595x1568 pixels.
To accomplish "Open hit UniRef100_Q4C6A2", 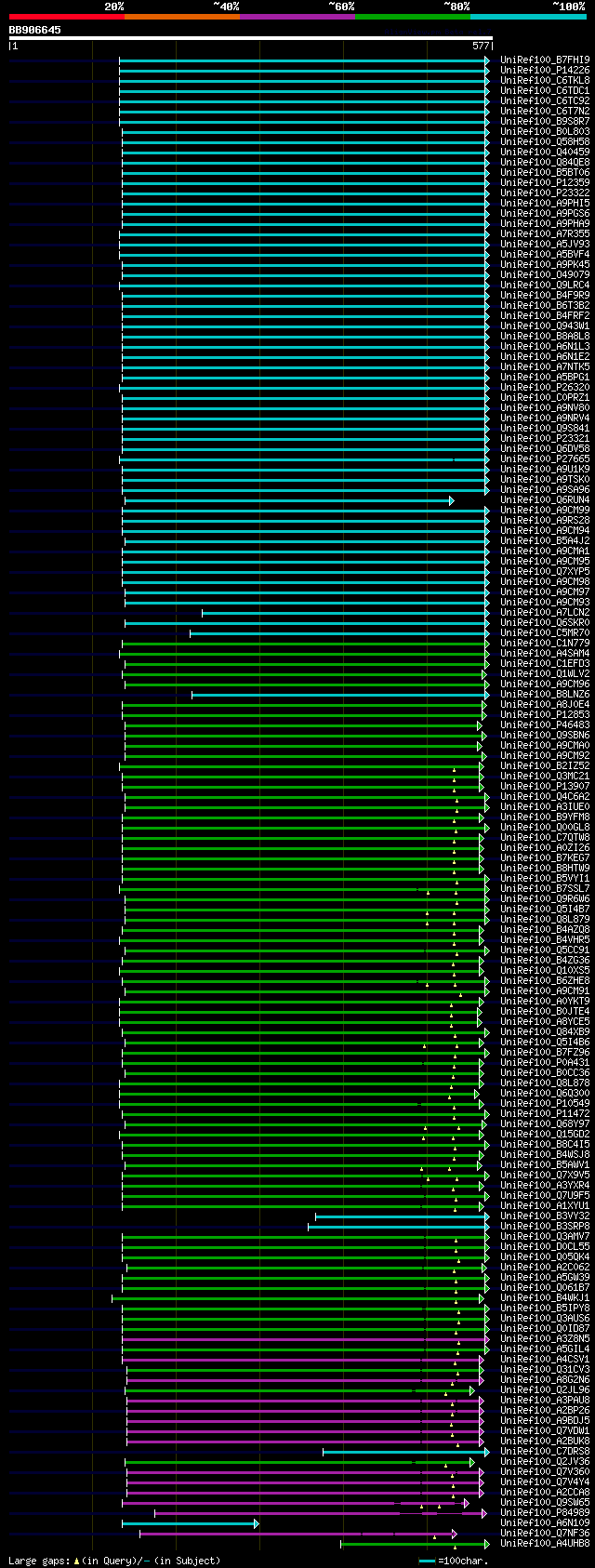I will tap(545, 796).
